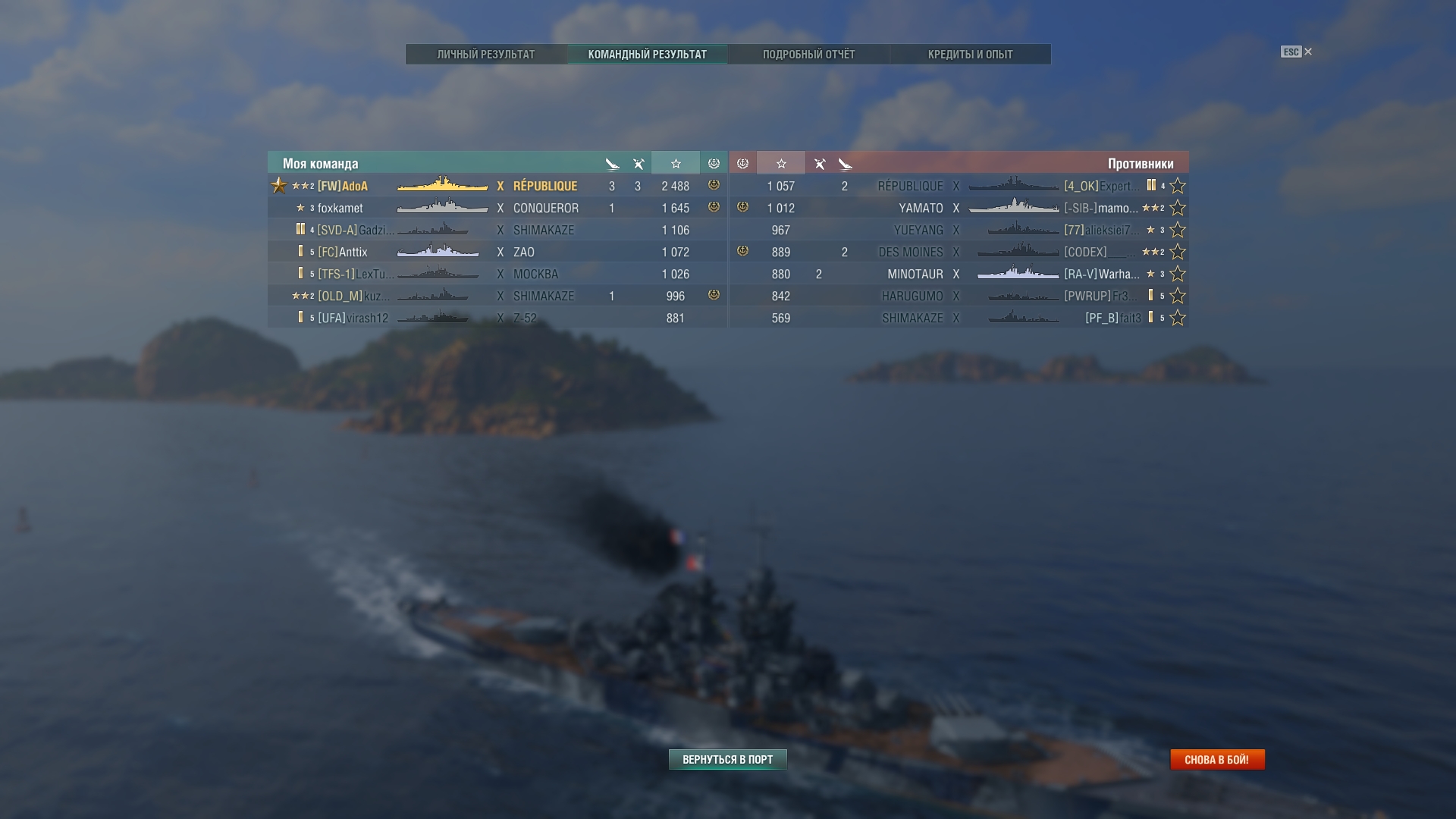Click achievement medal in AdoA's row
Viewport: 1456px width, 819px height.
tap(714, 185)
